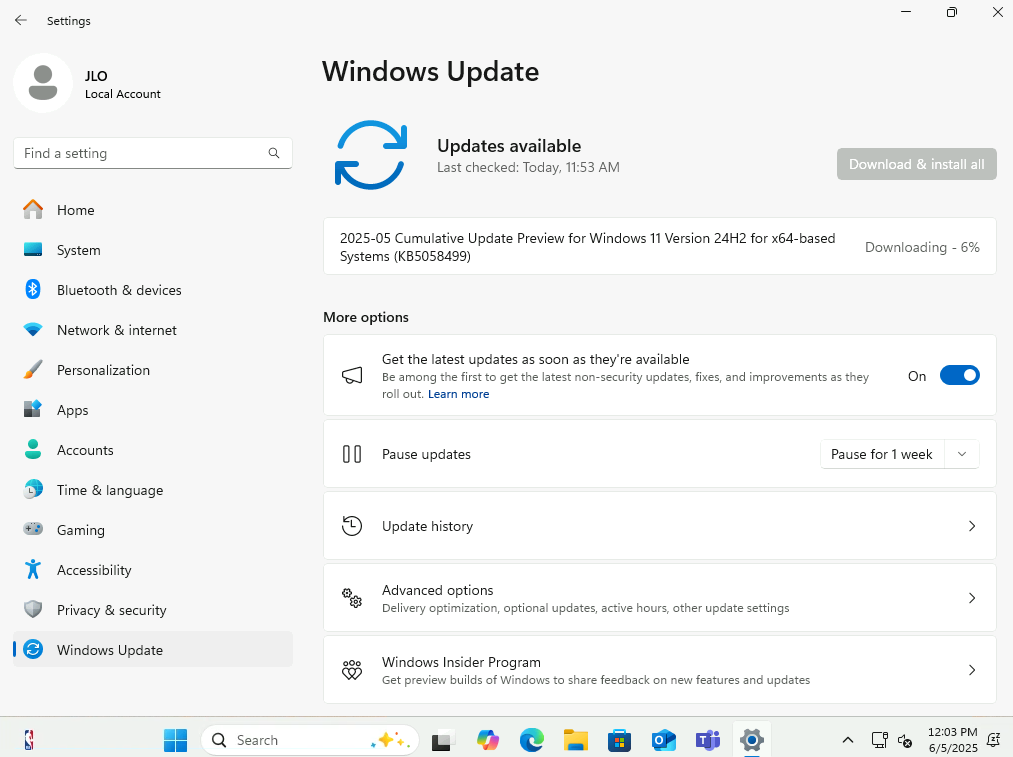Open System settings category
Image resolution: width=1013 pixels, height=757 pixels.
[x=152, y=249]
